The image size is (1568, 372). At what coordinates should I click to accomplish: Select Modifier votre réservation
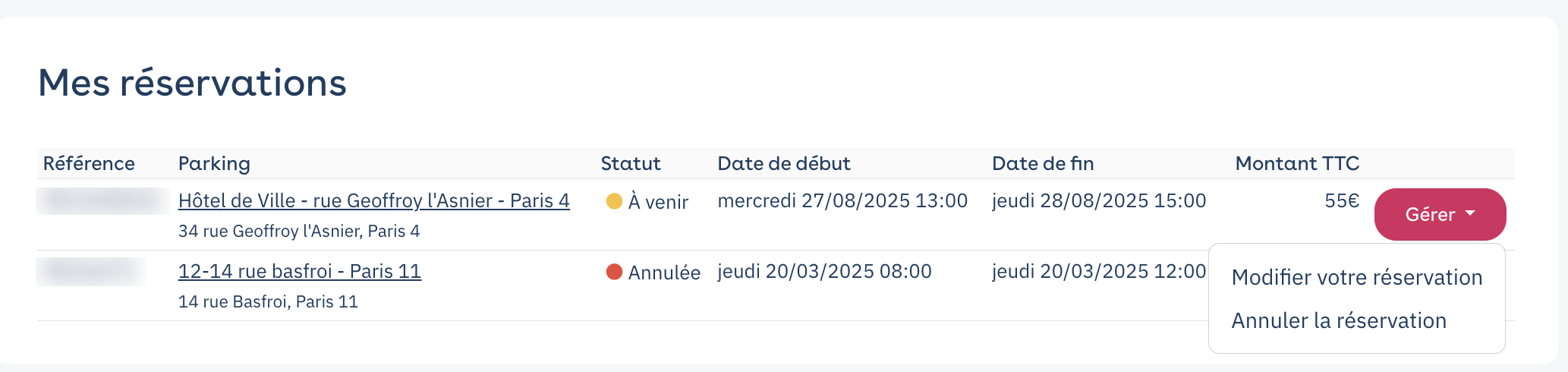coord(1357,278)
